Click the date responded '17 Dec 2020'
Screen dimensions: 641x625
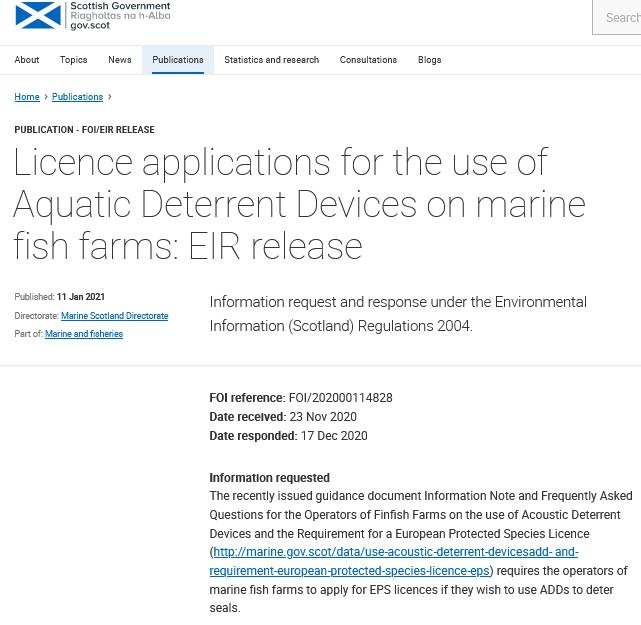pos(334,436)
